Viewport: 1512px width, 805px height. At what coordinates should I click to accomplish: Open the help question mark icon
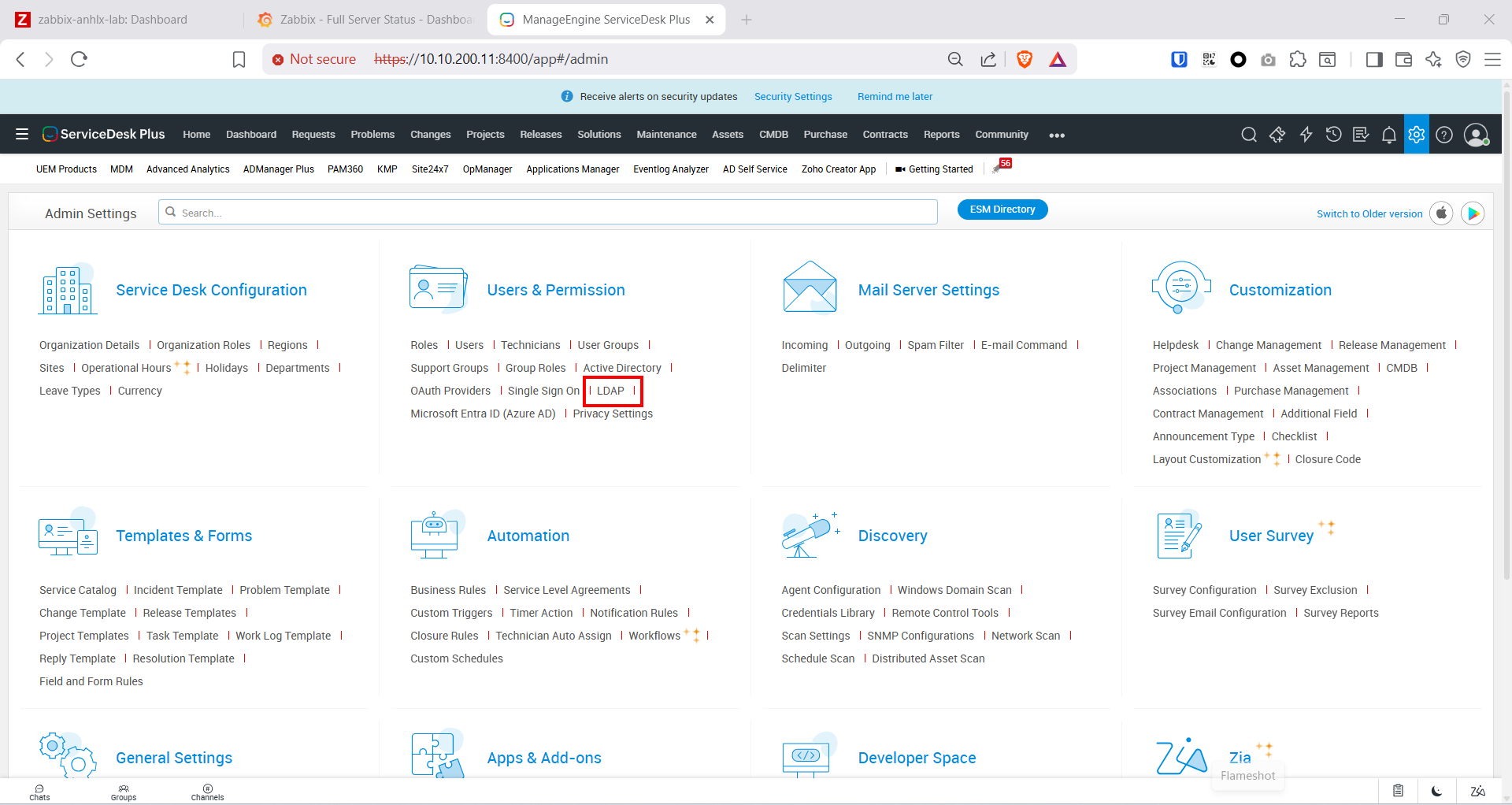coord(1443,135)
